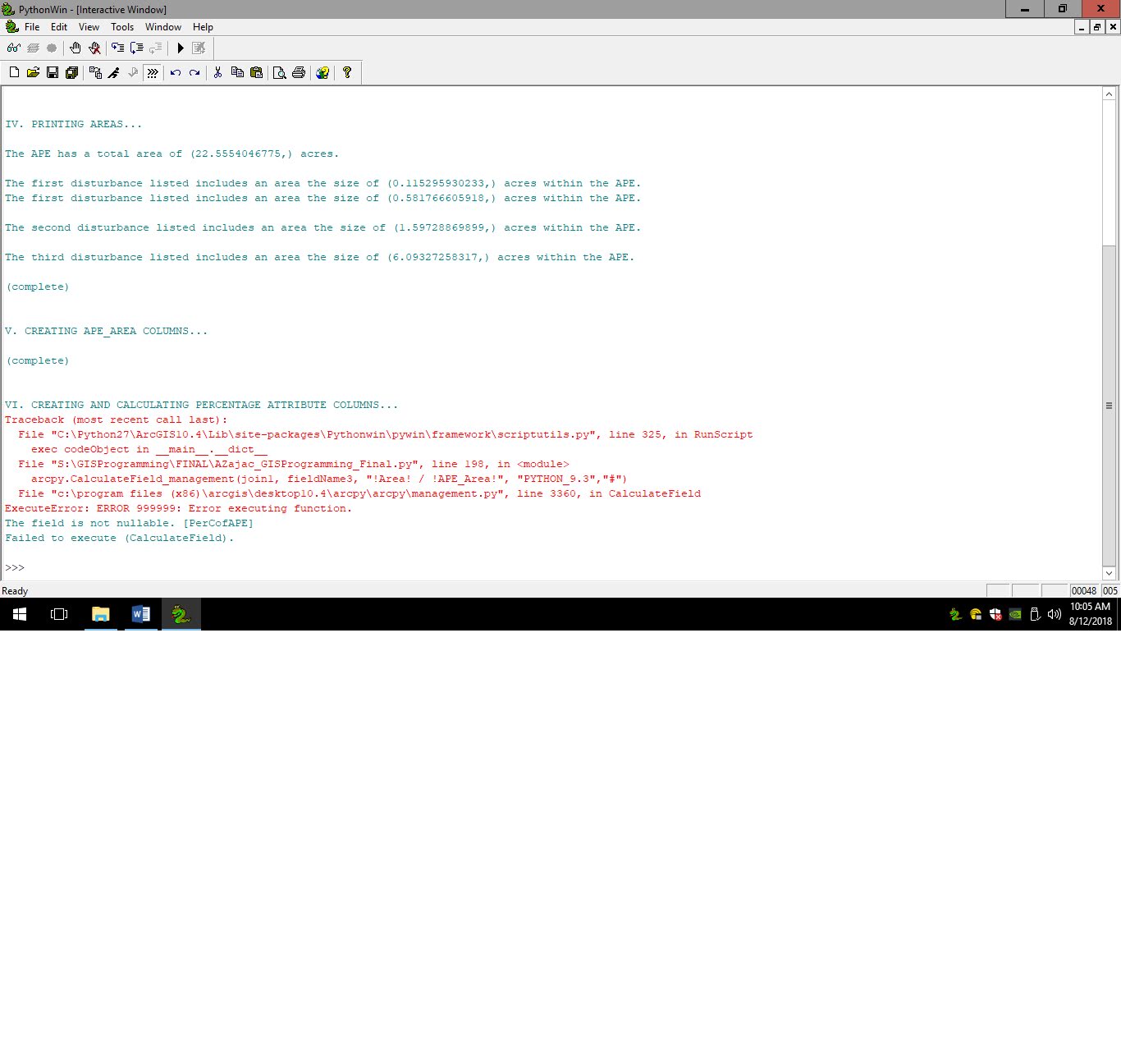Toggle the watch breakpoint hand icon
The width and height of the screenshot is (1121, 1064).
pos(75,48)
